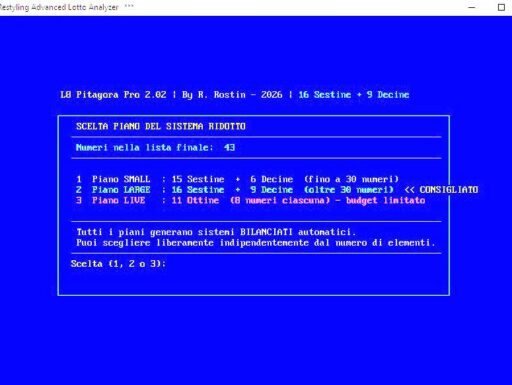Maximize the Lotto Analyzer window
Image resolution: width=512 pixels, height=385 pixels.
click(501, 7)
